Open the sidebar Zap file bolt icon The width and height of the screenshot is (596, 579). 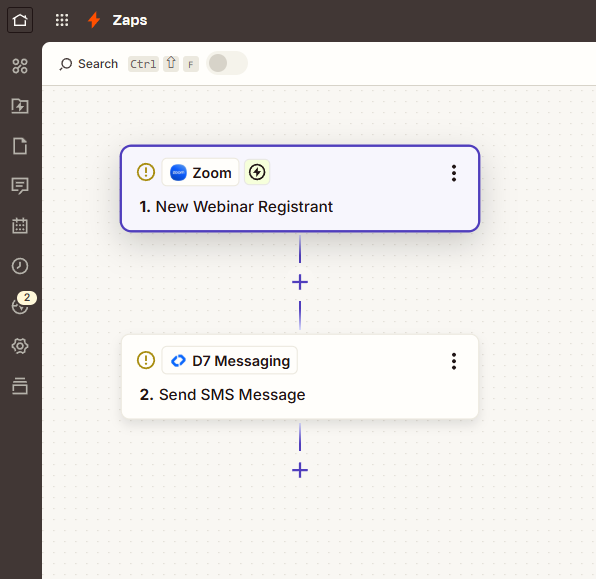click(20, 106)
